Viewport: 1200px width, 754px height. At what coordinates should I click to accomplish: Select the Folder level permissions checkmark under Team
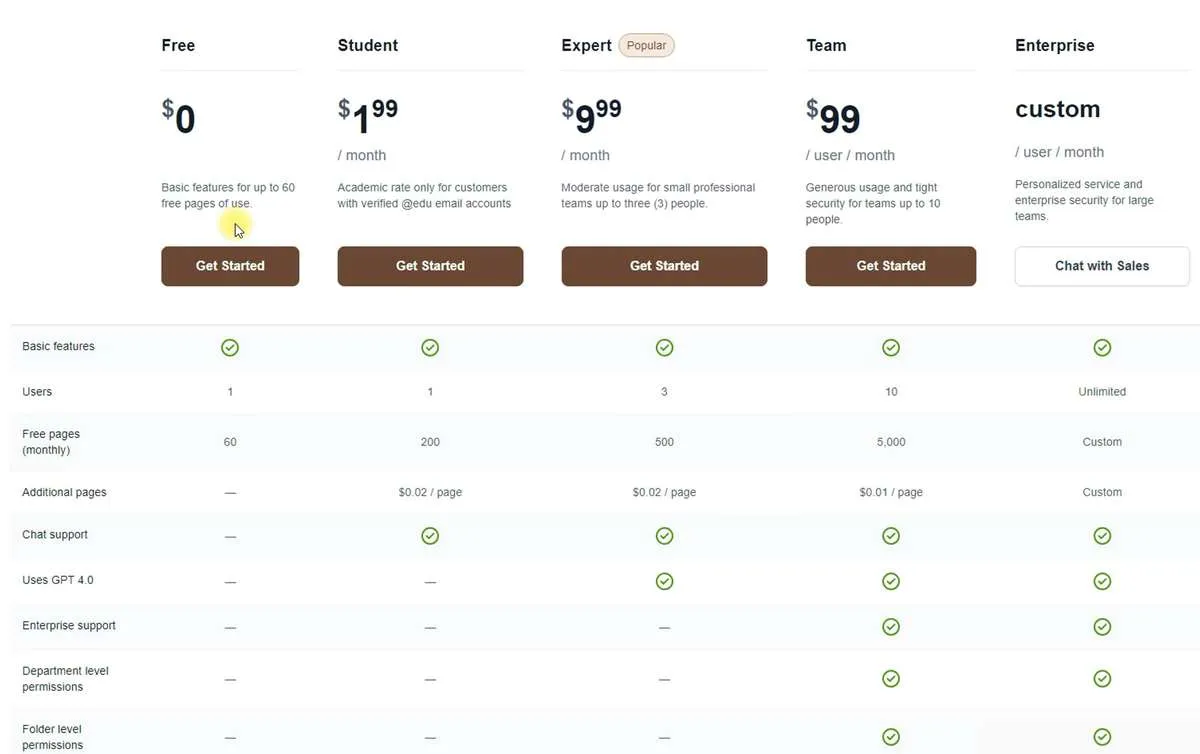click(890, 736)
